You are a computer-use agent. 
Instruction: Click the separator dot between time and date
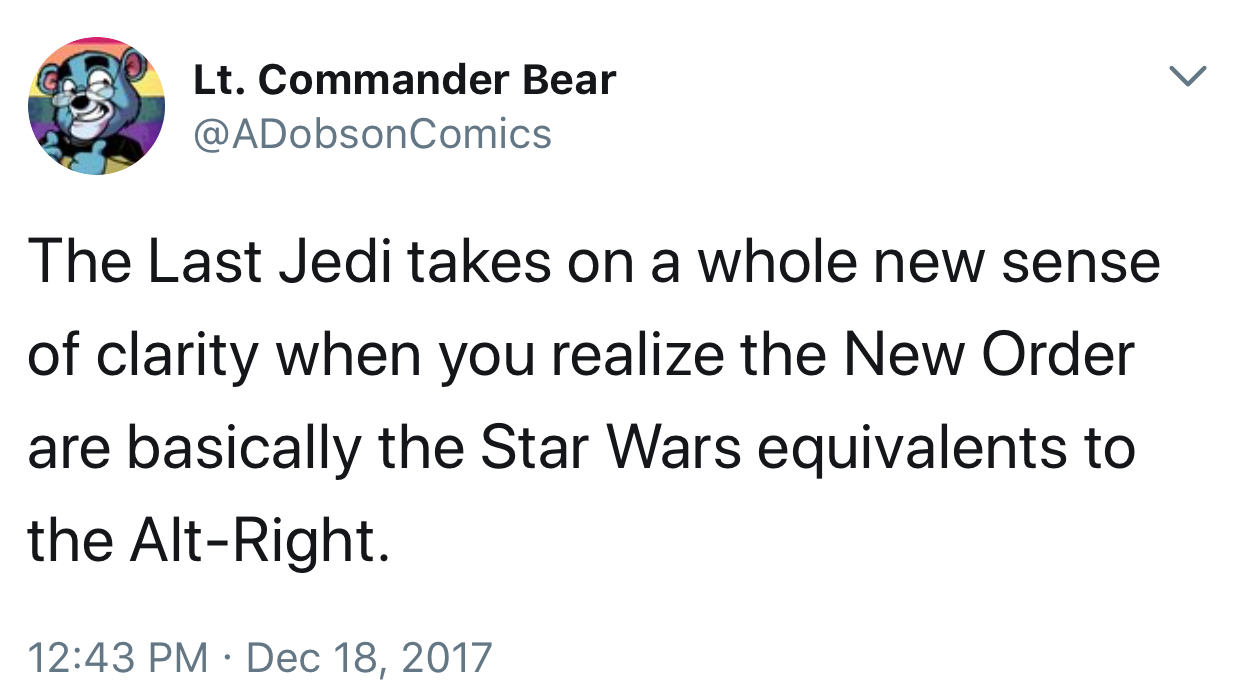(x=227, y=658)
